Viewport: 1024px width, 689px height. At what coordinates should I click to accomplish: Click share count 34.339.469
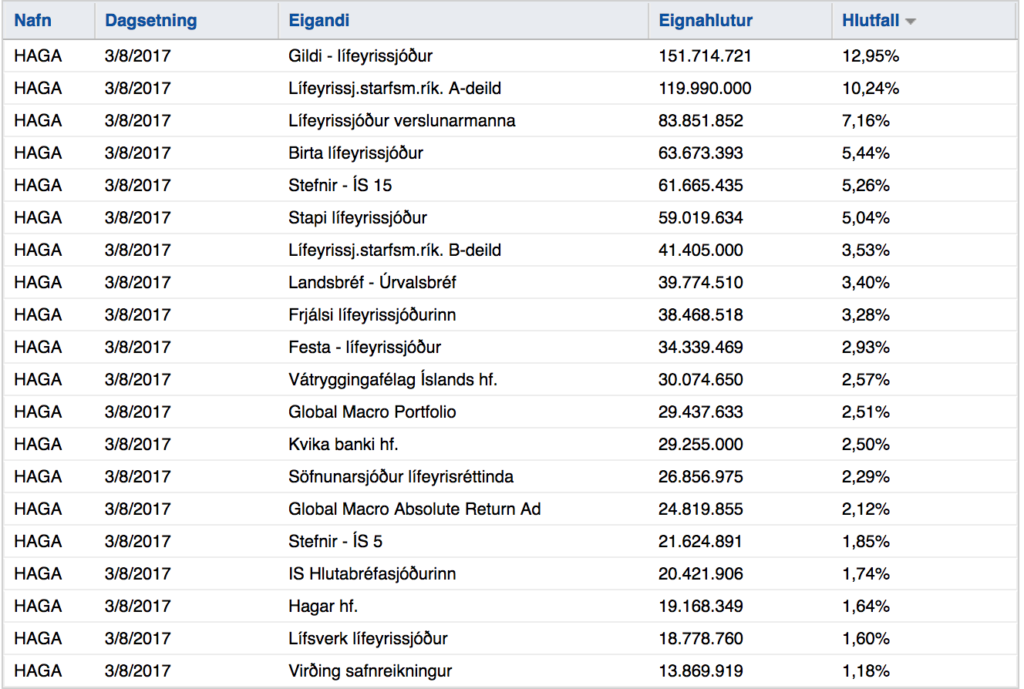700,347
